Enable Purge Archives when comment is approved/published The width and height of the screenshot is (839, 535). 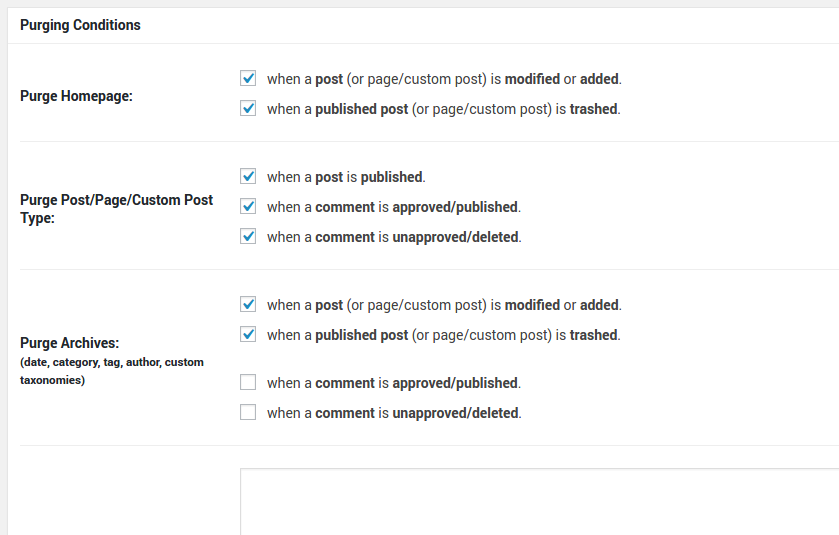(x=248, y=382)
